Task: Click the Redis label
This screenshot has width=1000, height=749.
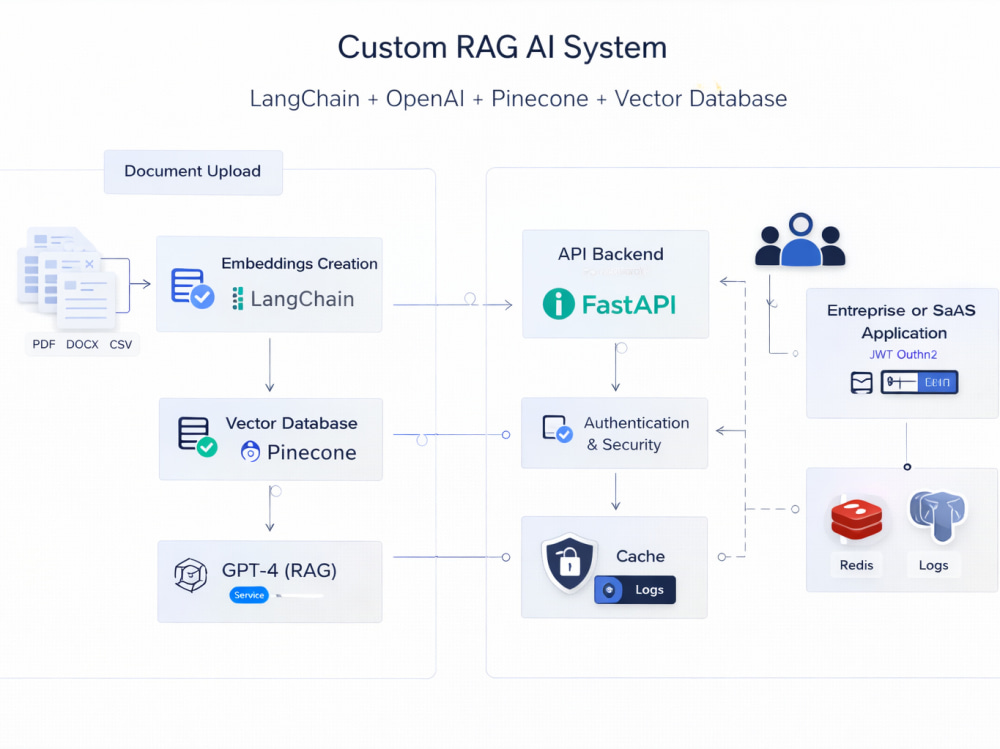Action: (856, 565)
